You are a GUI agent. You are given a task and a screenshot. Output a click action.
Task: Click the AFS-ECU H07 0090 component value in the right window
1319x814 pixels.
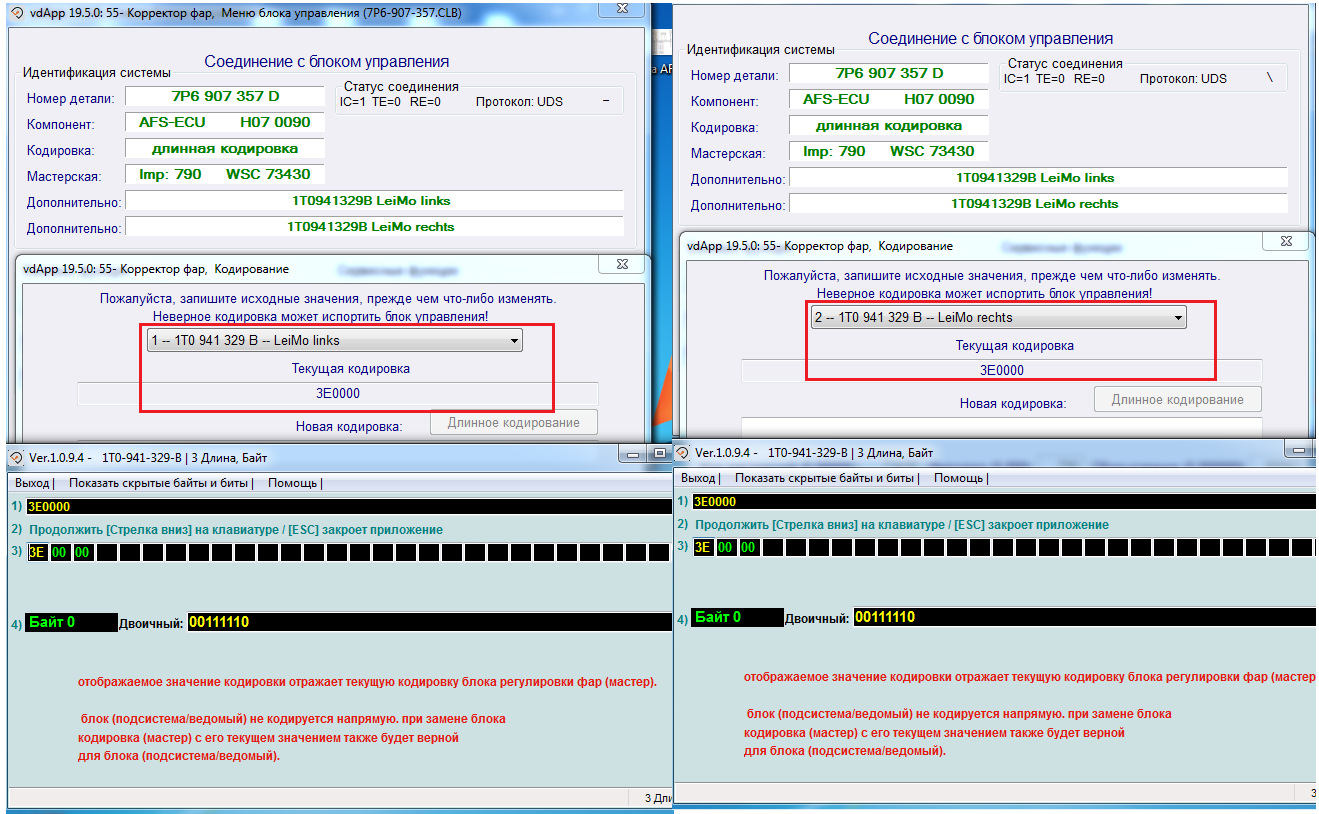(889, 99)
